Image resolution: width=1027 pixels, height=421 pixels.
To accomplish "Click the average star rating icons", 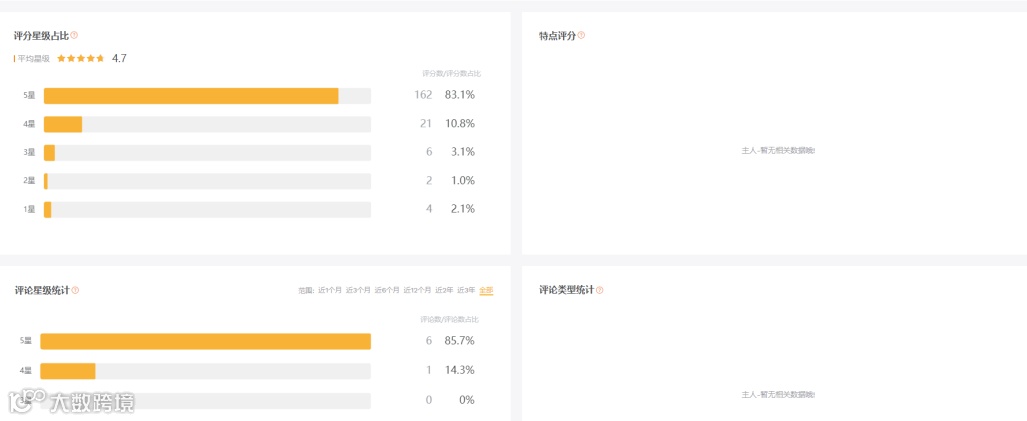I will [x=81, y=59].
